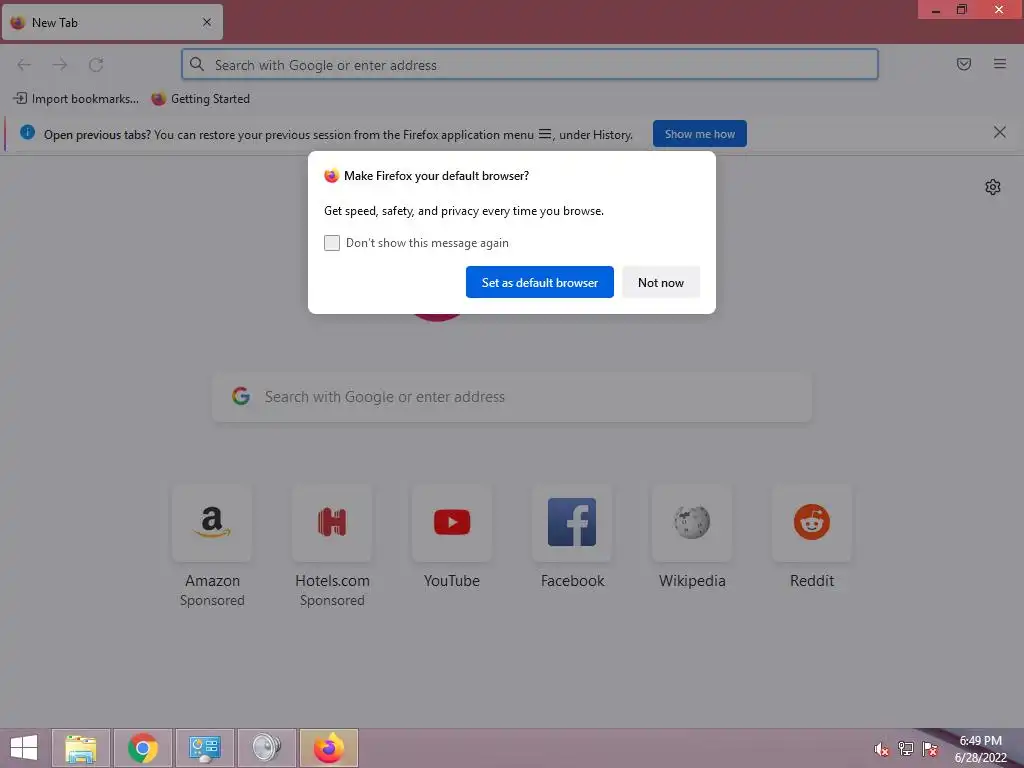
Task: Choose Not now in the dialog
Action: (661, 282)
